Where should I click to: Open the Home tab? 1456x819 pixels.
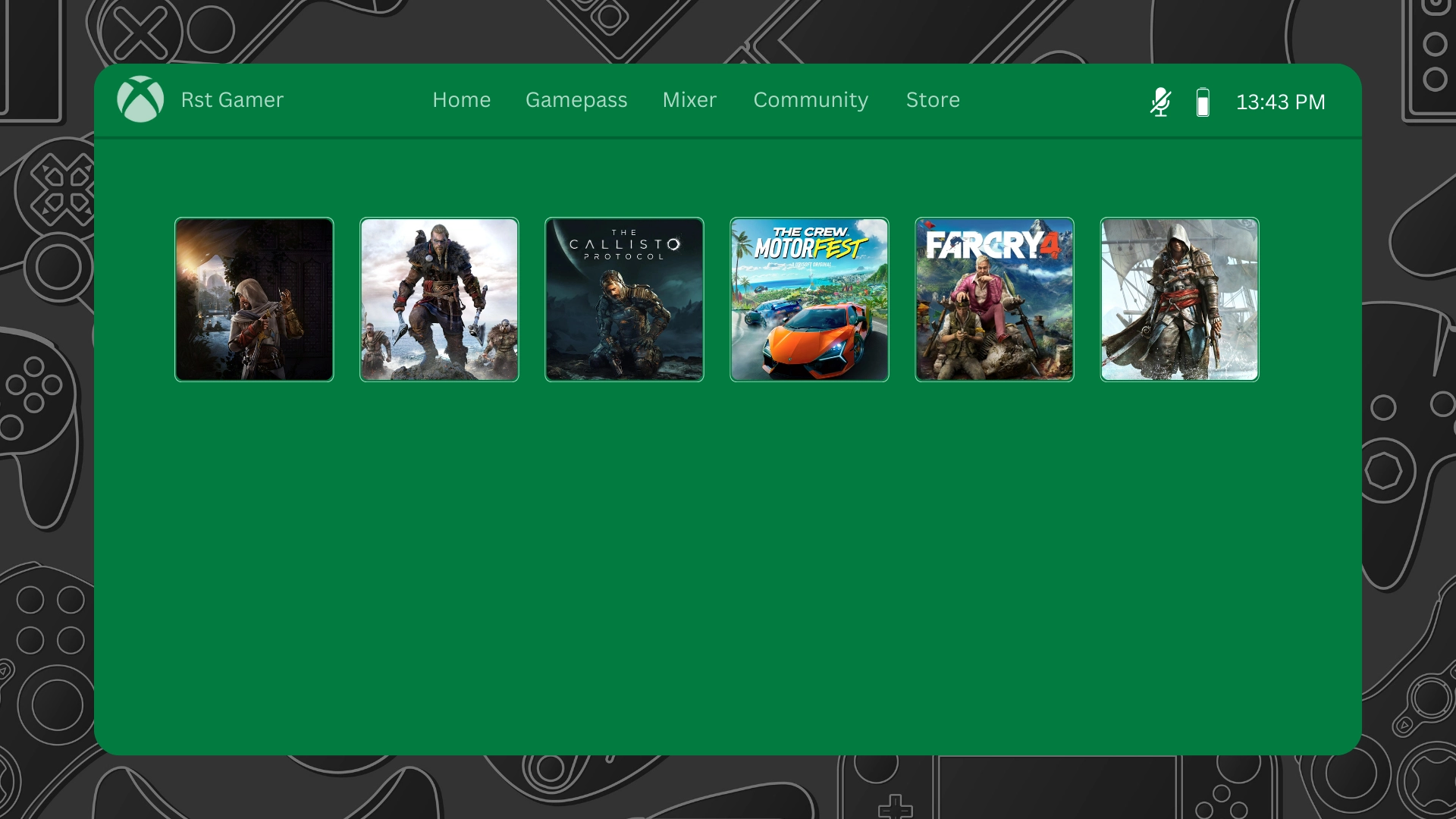click(x=461, y=99)
